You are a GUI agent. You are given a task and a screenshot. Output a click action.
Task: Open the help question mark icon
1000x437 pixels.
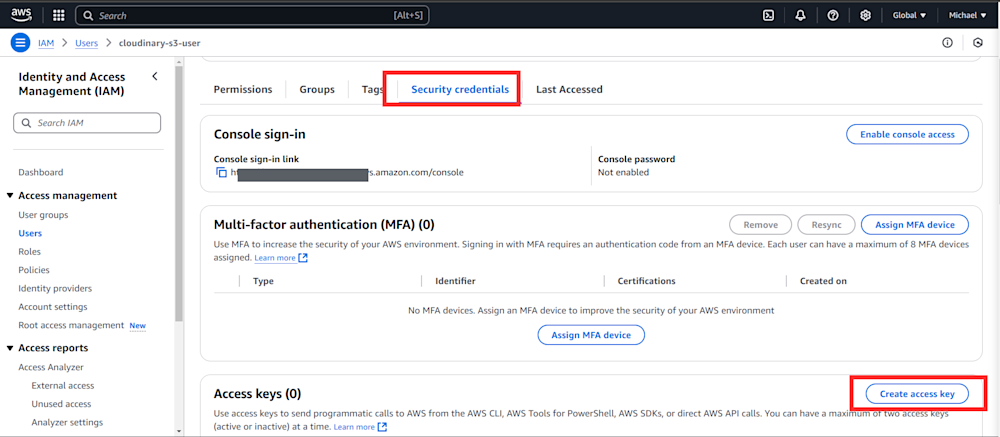click(833, 15)
